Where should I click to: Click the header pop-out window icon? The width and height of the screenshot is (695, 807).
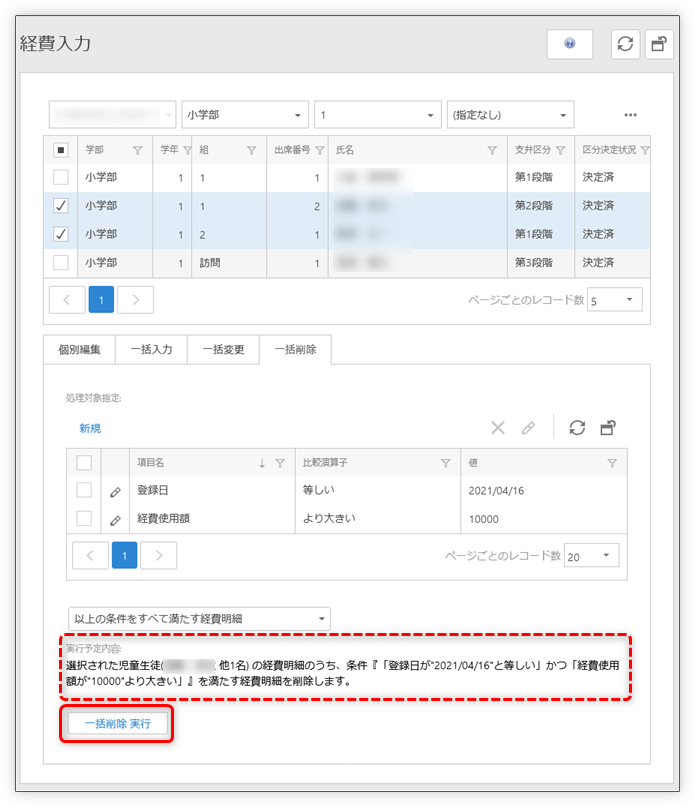(x=659, y=44)
